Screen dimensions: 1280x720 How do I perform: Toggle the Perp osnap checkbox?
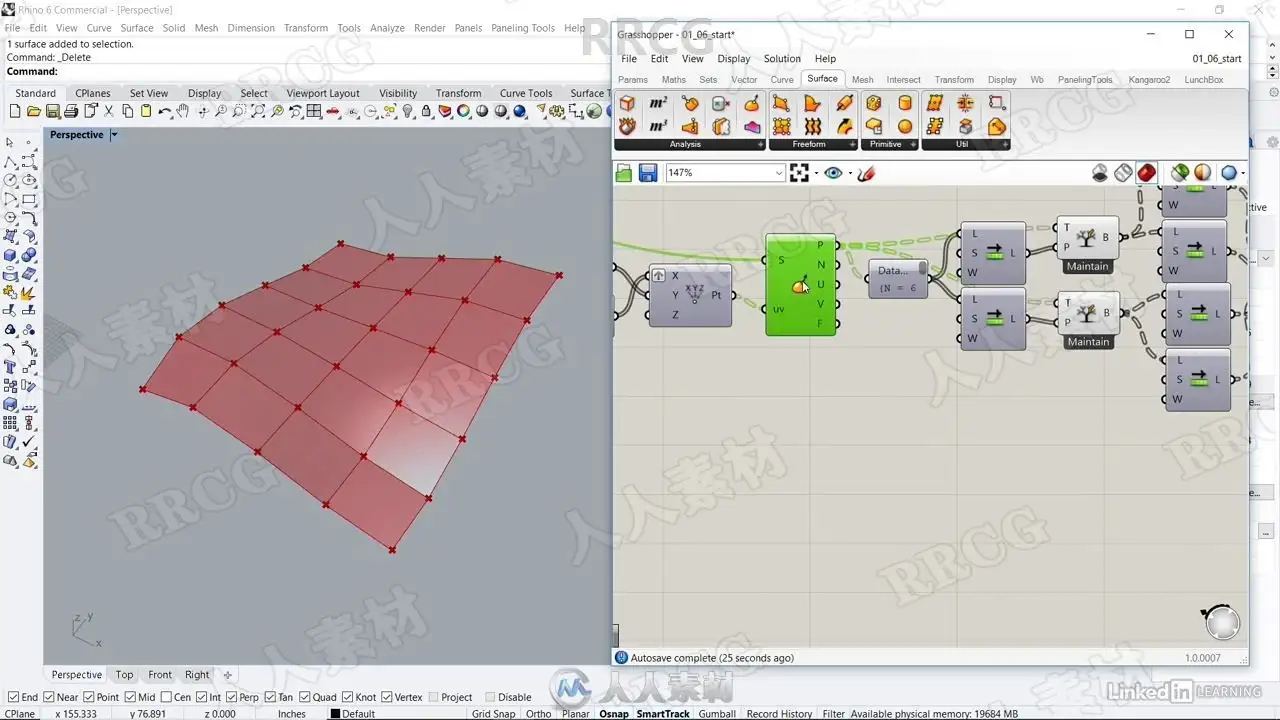pyautogui.click(x=232, y=697)
